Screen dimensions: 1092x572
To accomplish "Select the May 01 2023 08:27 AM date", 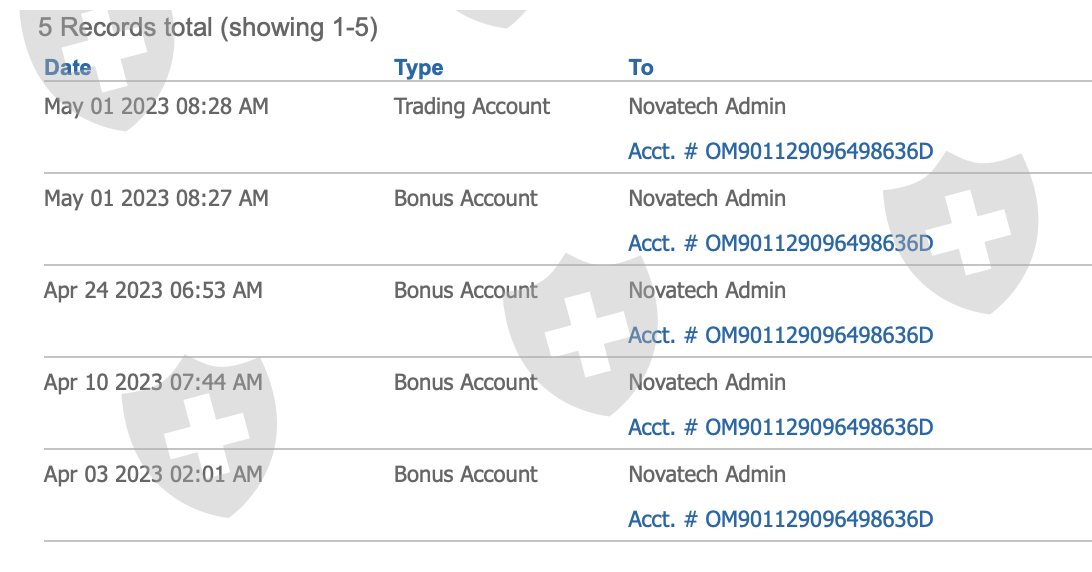I will coord(156,198).
